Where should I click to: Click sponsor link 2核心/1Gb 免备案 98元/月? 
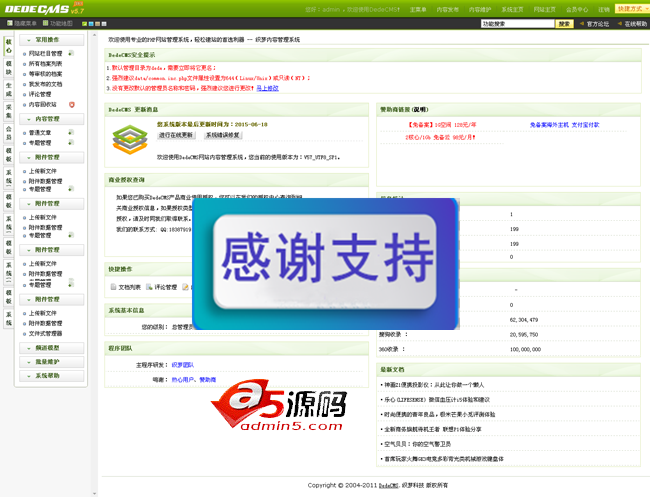440,137
